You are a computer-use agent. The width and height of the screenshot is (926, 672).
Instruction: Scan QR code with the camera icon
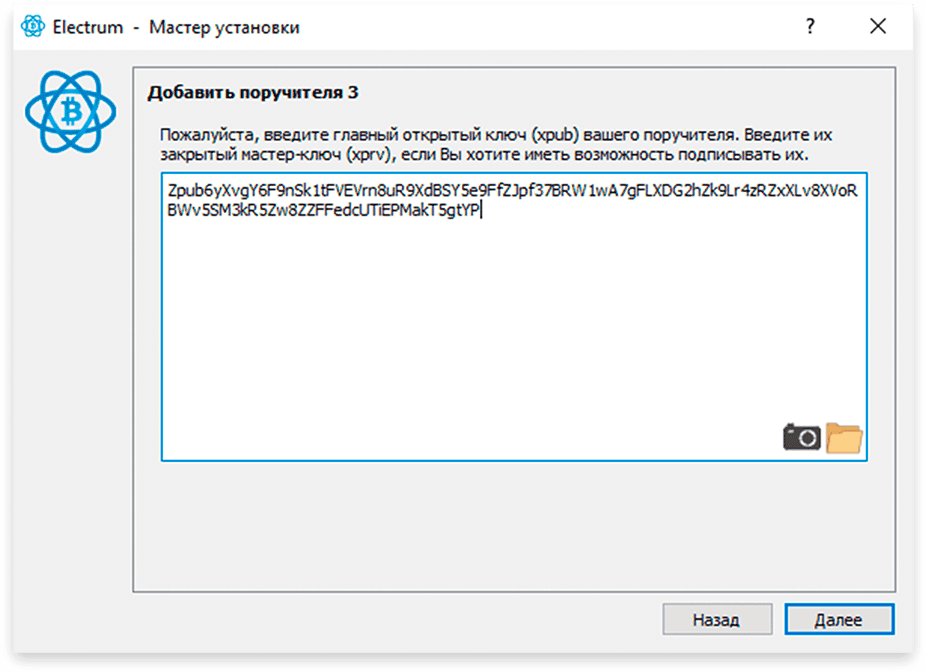(801, 438)
